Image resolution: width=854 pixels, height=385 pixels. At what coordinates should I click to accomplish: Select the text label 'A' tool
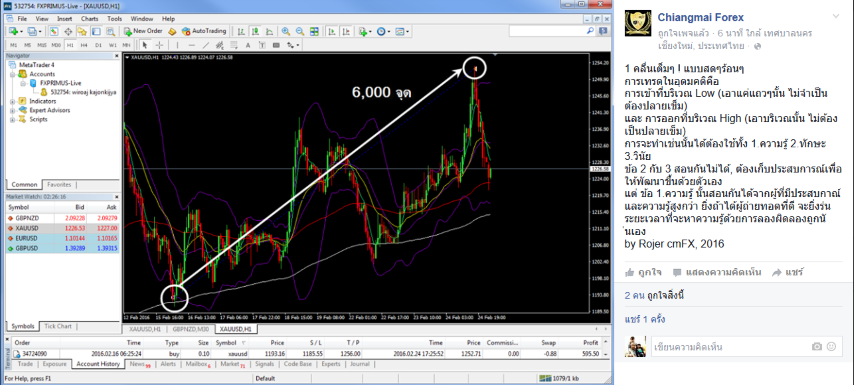[248, 45]
